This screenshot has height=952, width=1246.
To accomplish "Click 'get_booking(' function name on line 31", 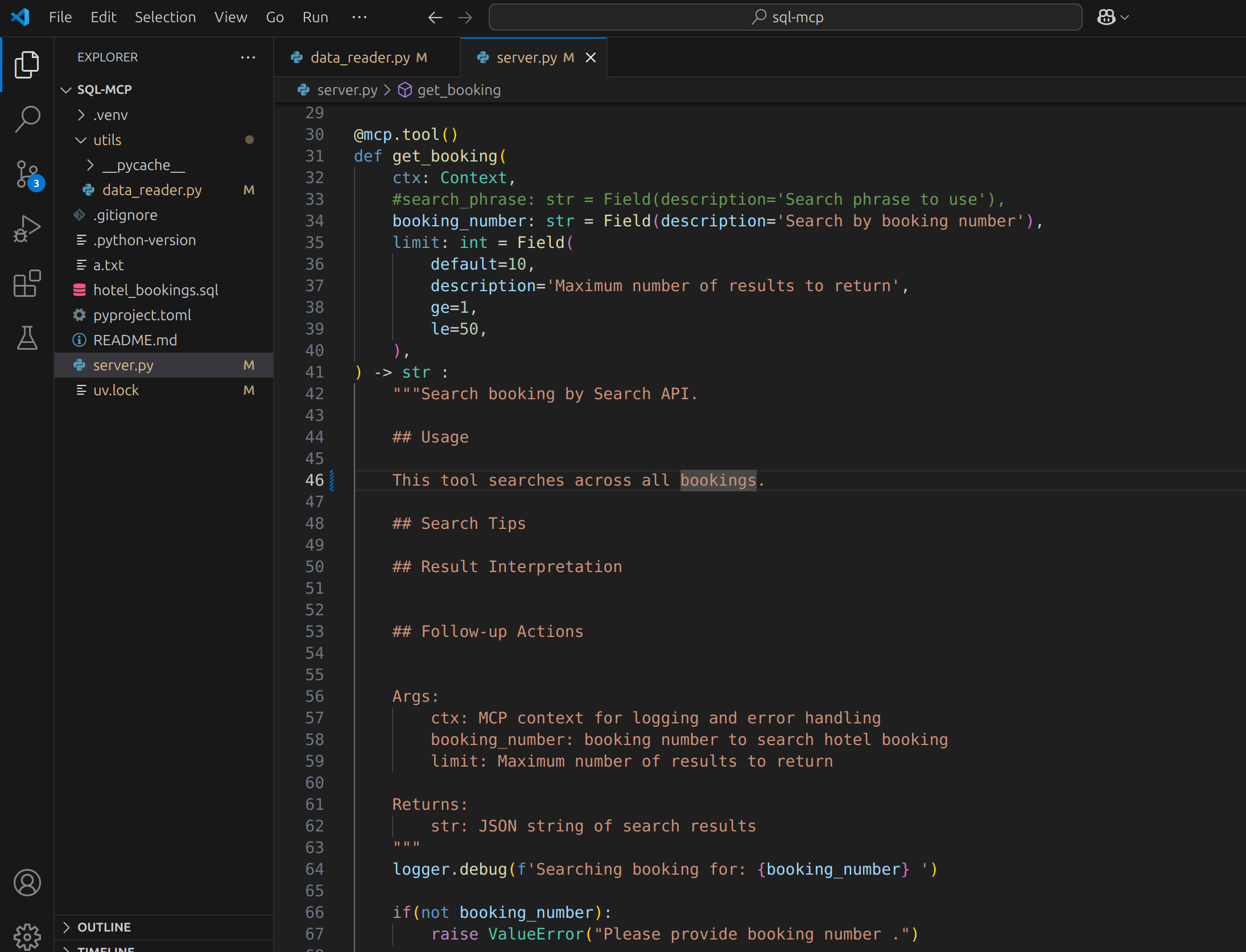I will 449,156.
